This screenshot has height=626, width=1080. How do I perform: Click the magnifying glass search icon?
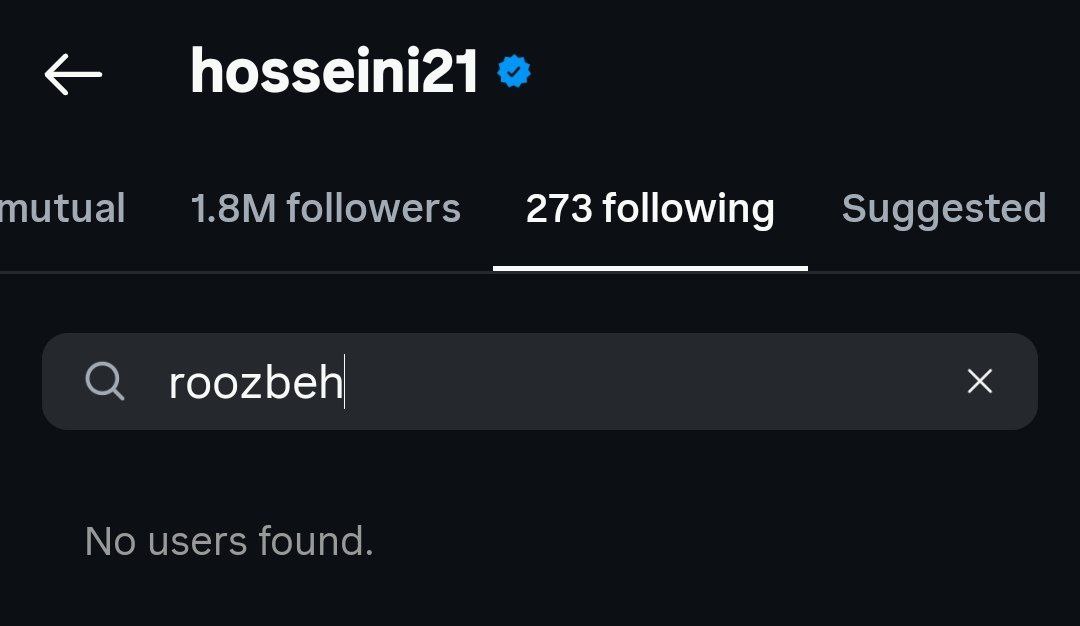[x=105, y=381]
